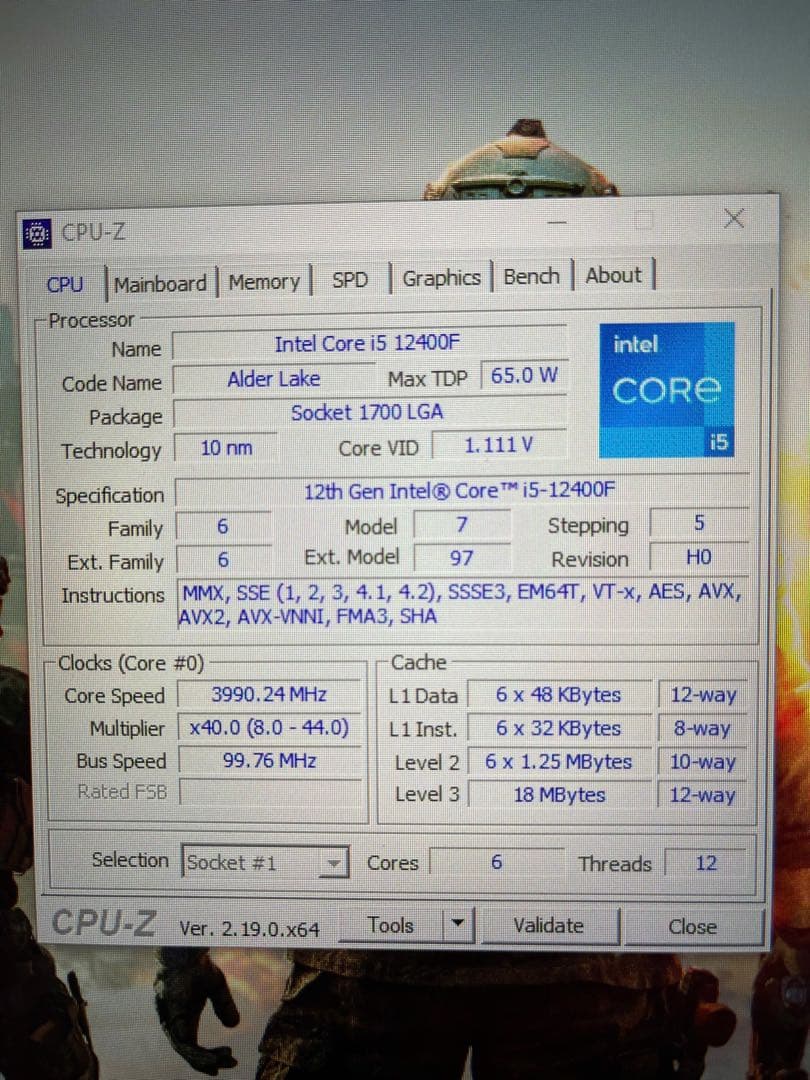Open the Memory tab
Image resolution: width=810 pixels, height=1080 pixels.
tap(264, 282)
